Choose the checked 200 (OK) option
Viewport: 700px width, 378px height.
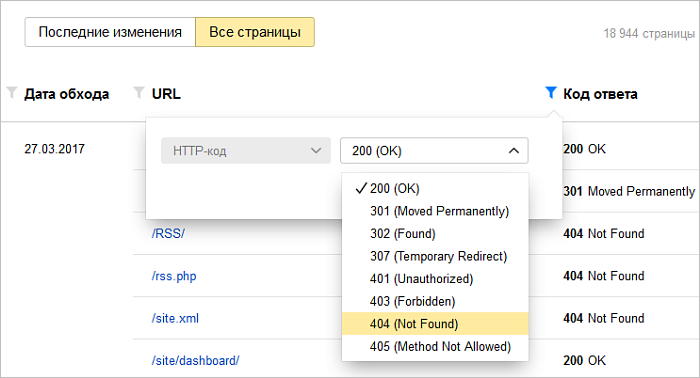coord(435,188)
